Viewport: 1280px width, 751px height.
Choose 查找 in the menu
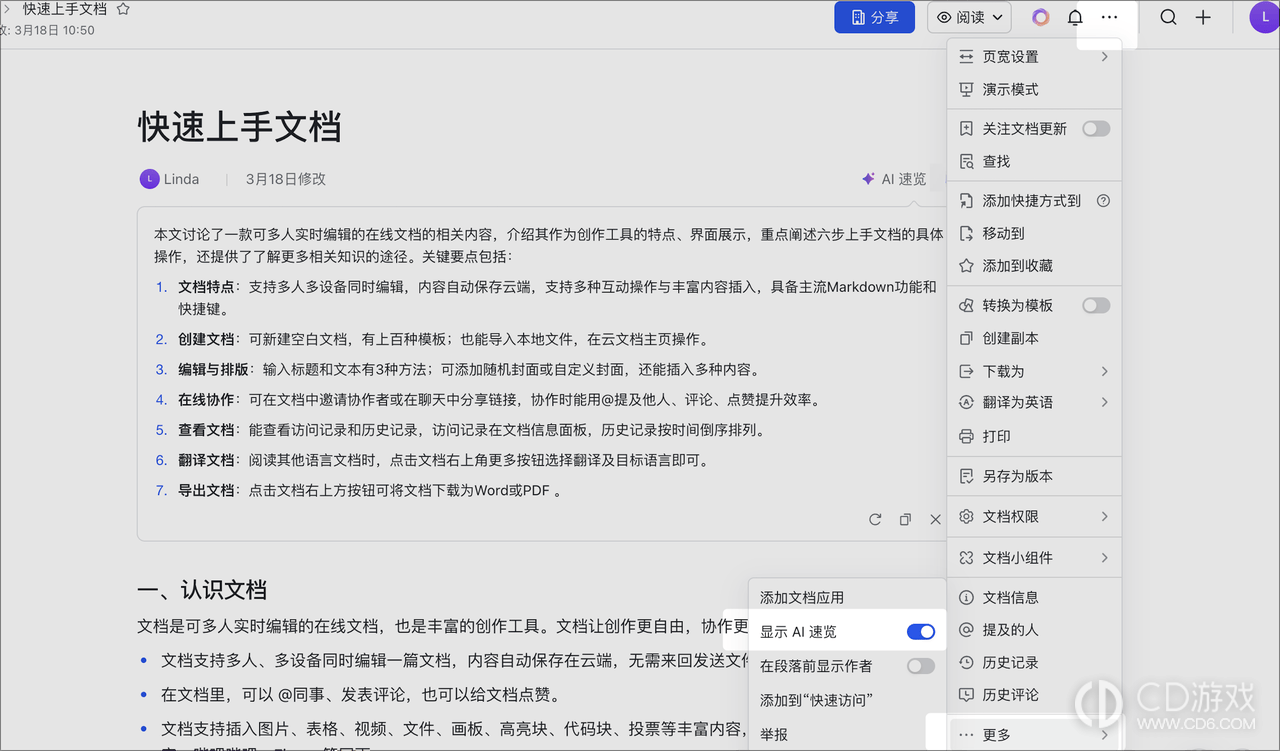pos(1033,161)
